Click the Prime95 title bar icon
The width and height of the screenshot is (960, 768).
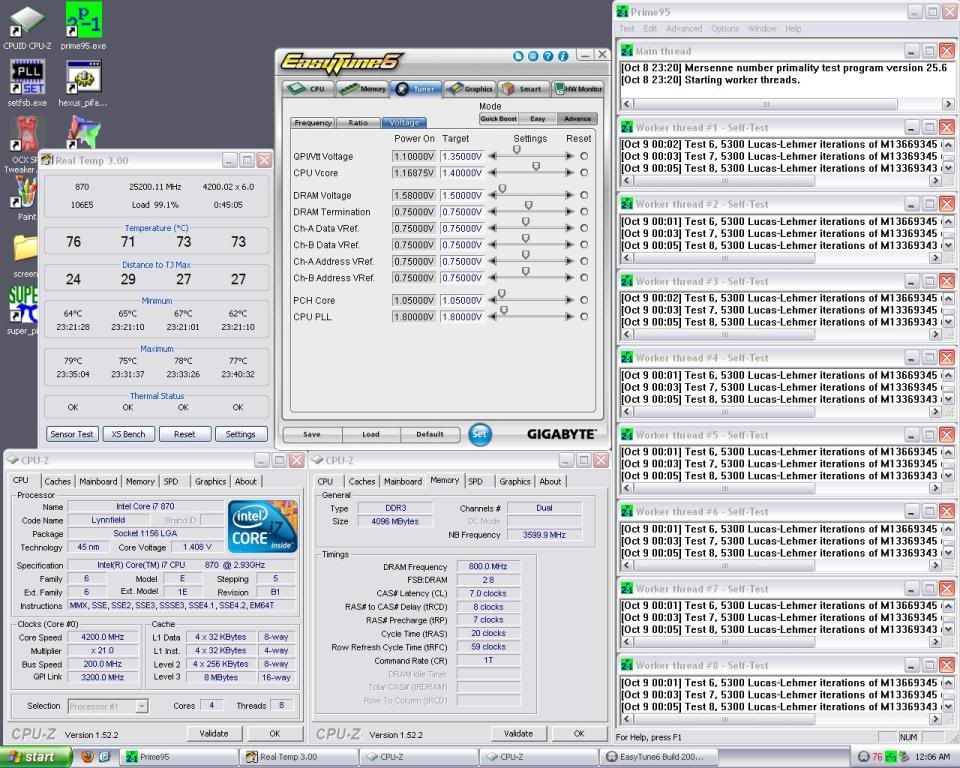(623, 12)
